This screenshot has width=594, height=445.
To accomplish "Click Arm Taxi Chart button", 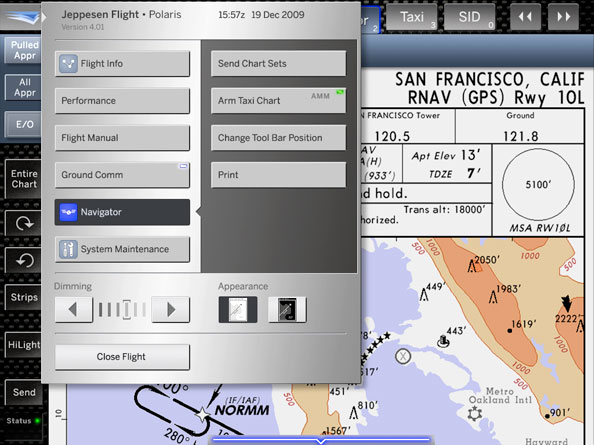I will 278,100.
